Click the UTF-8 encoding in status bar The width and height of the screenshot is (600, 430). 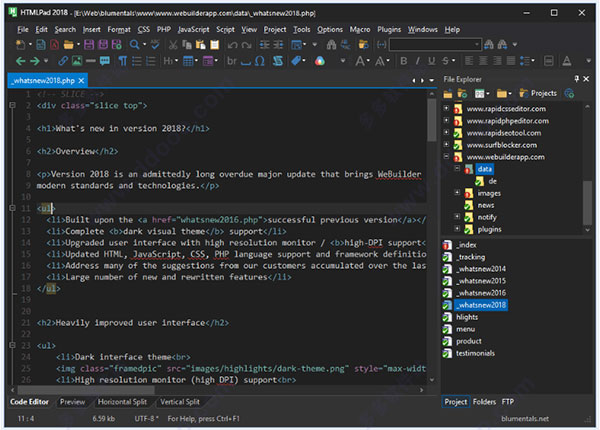146,419
